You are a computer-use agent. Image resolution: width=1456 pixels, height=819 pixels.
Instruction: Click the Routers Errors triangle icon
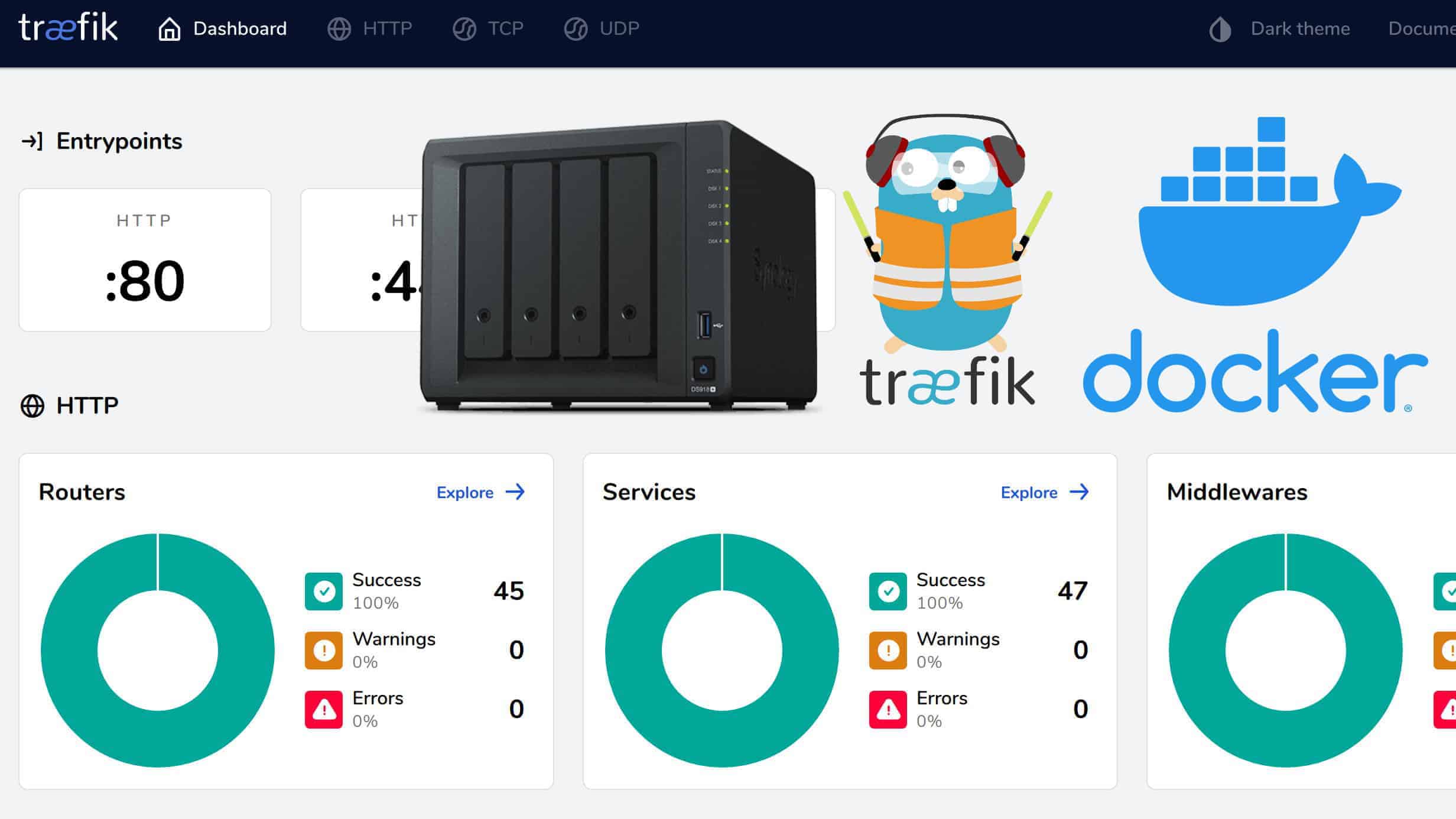pyautogui.click(x=324, y=709)
